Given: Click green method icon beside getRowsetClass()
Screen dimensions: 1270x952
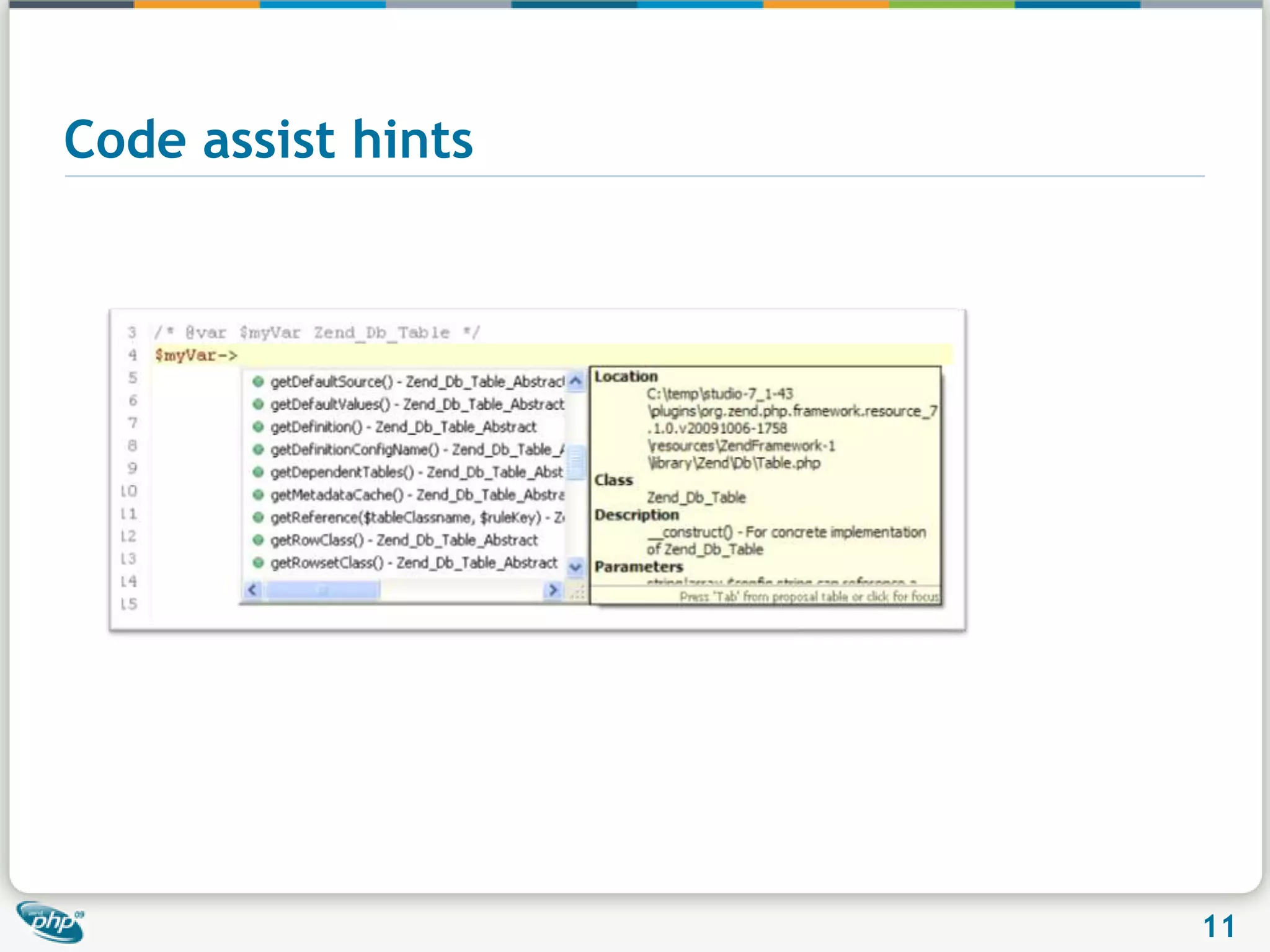Looking at the screenshot, I should (x=259, y=563).
